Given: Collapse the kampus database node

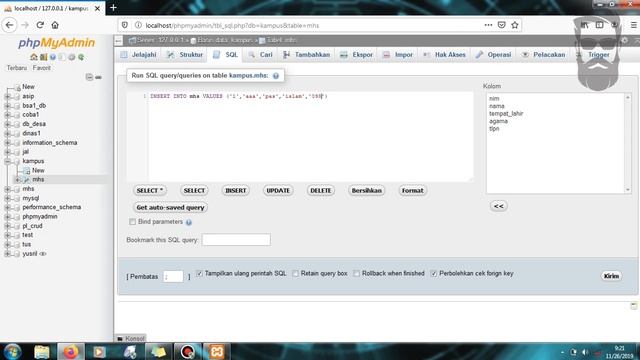Looking at the screenshot, I should [7, 161].
